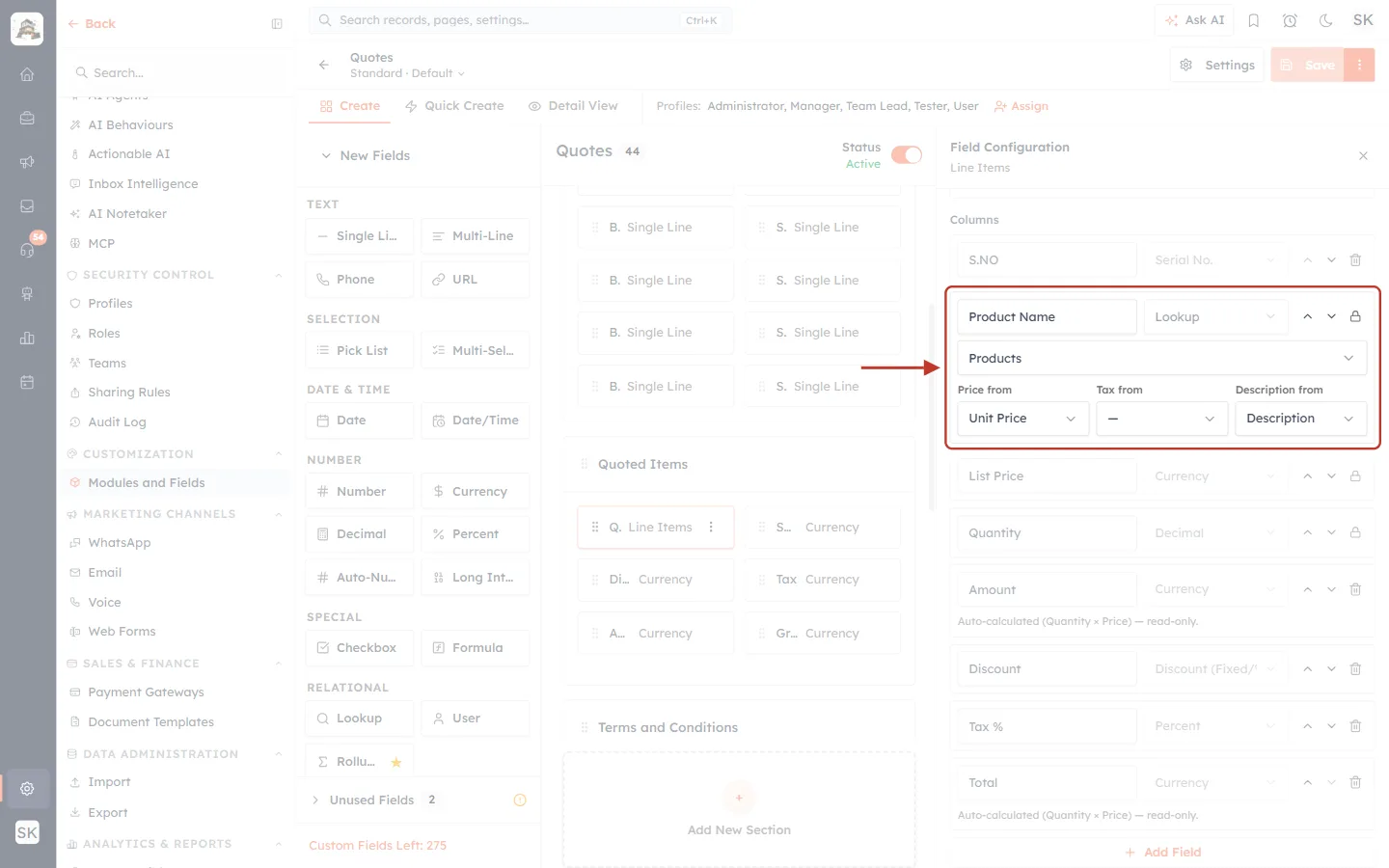Select the Currency field type

coord(476,492)
